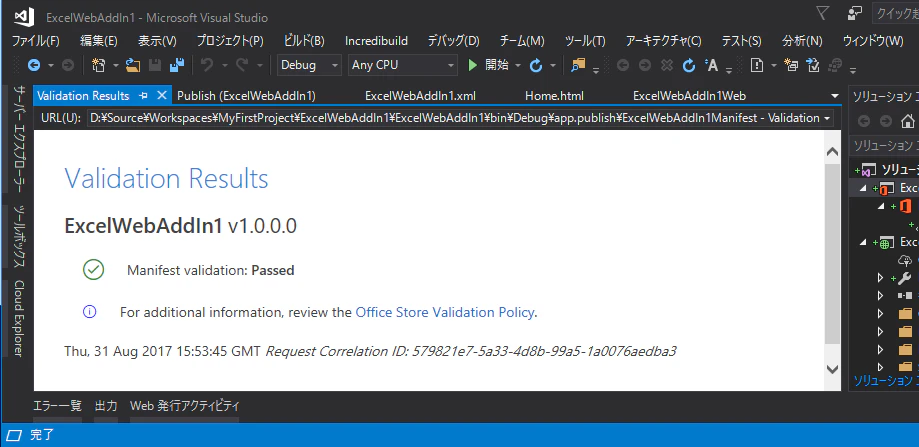Viewport: 919px width, 447px height.
Task: Click the Visual Studio logo icon
Action: [x=24, y=18]
